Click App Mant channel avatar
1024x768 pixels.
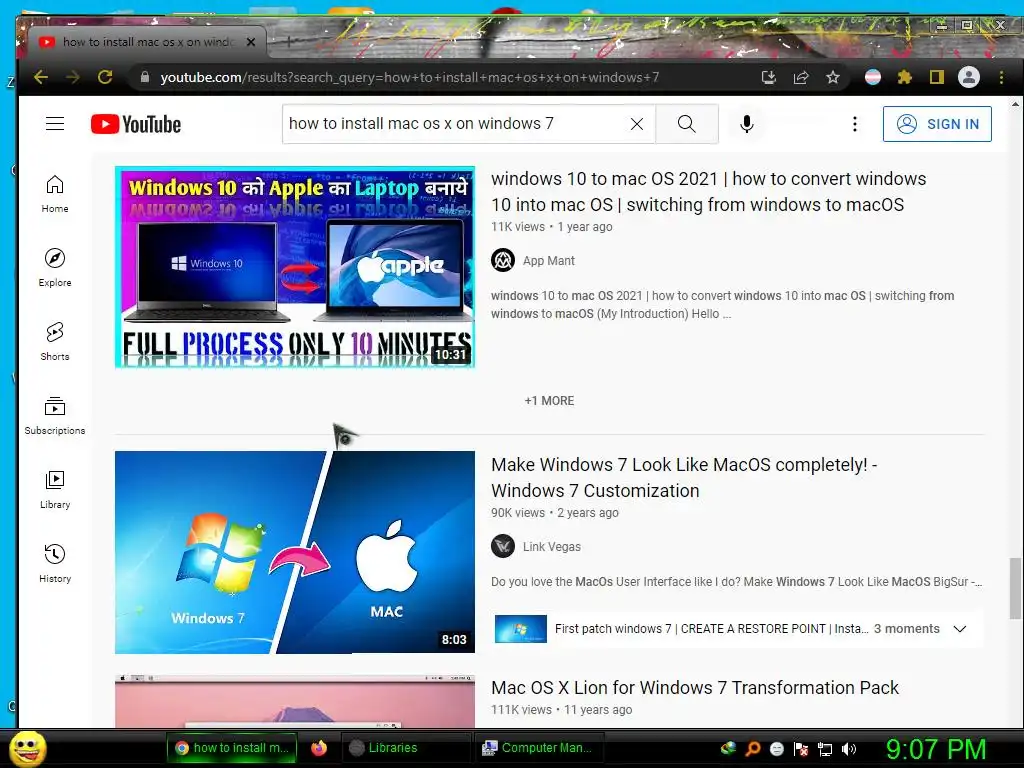click(503, 261)
